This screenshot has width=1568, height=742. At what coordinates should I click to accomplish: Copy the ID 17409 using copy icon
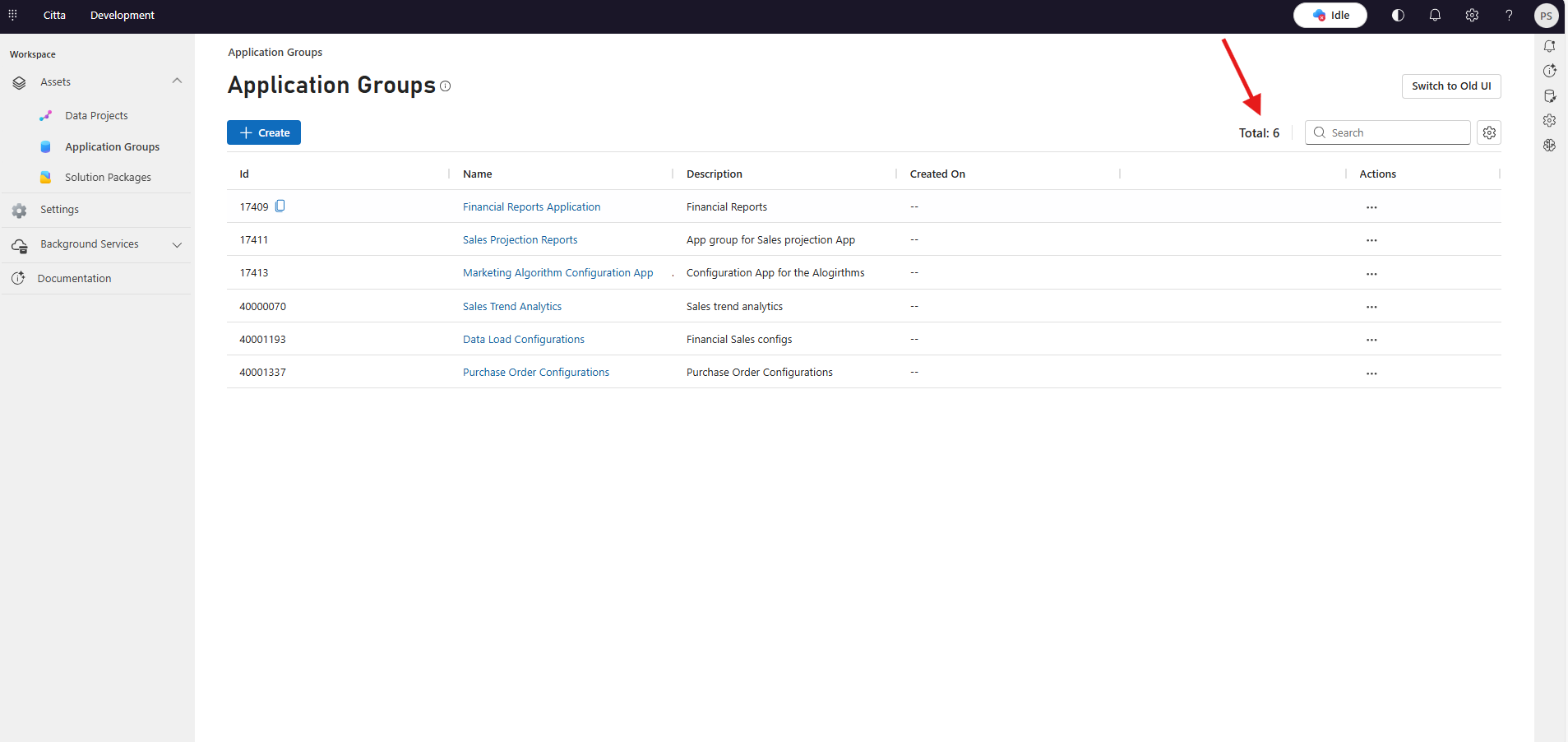(x=280, y=206)
